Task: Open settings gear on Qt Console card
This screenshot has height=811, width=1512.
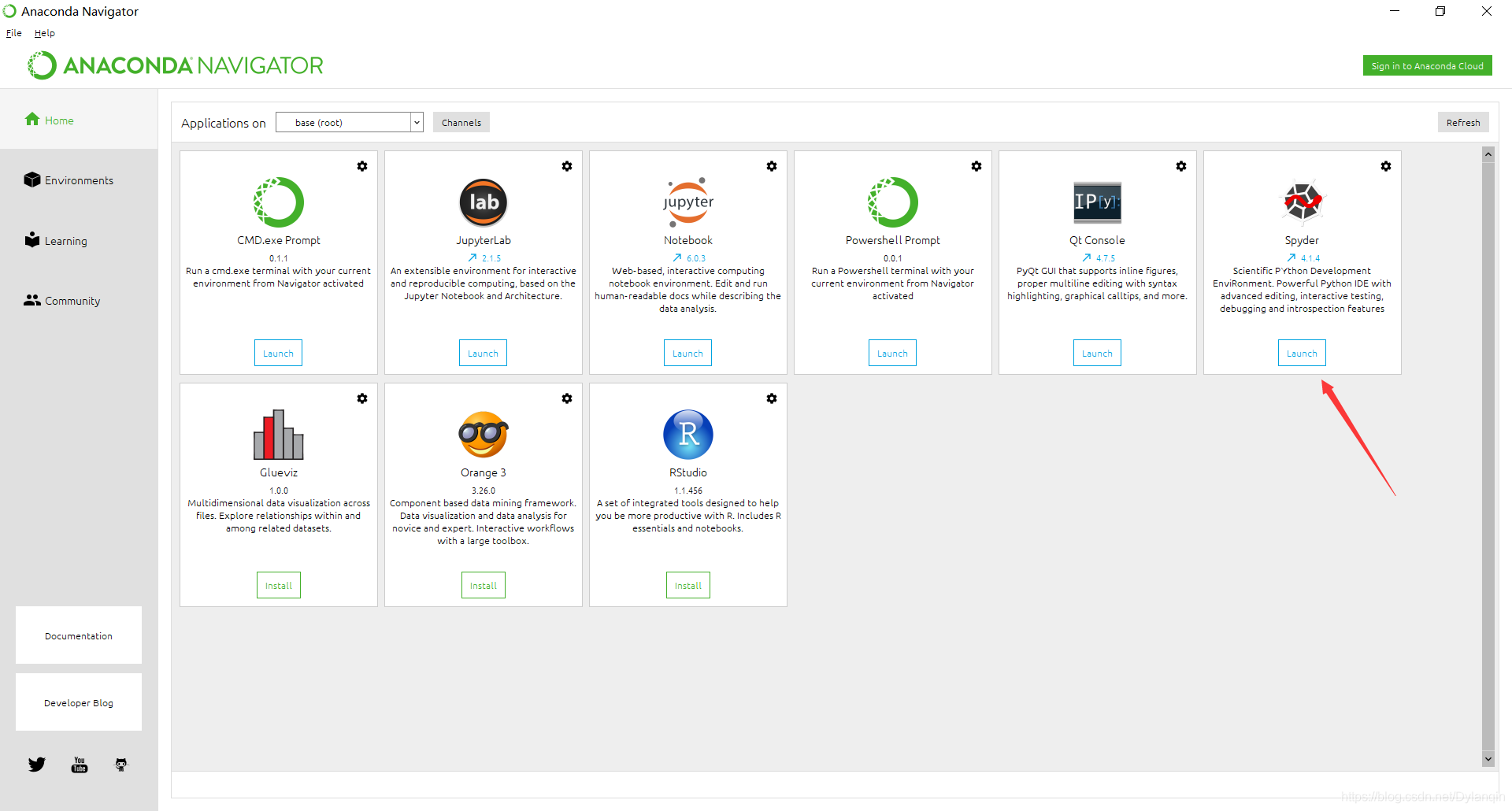Action: coord(1181,166)
